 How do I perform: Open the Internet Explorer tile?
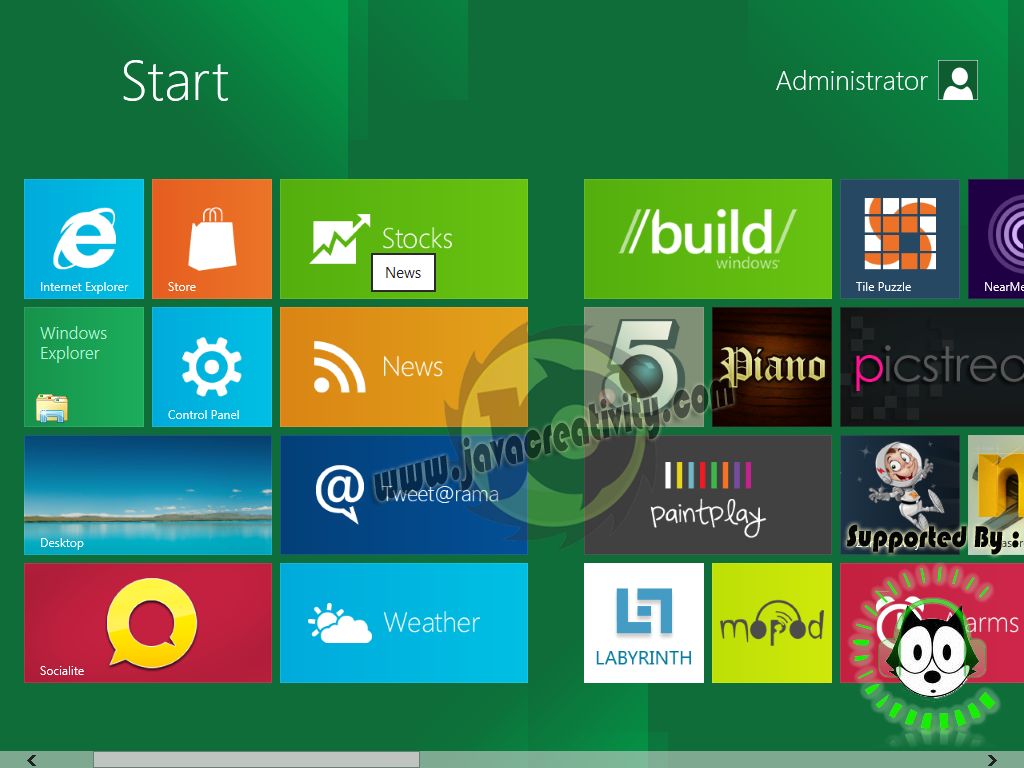[84, 239]
